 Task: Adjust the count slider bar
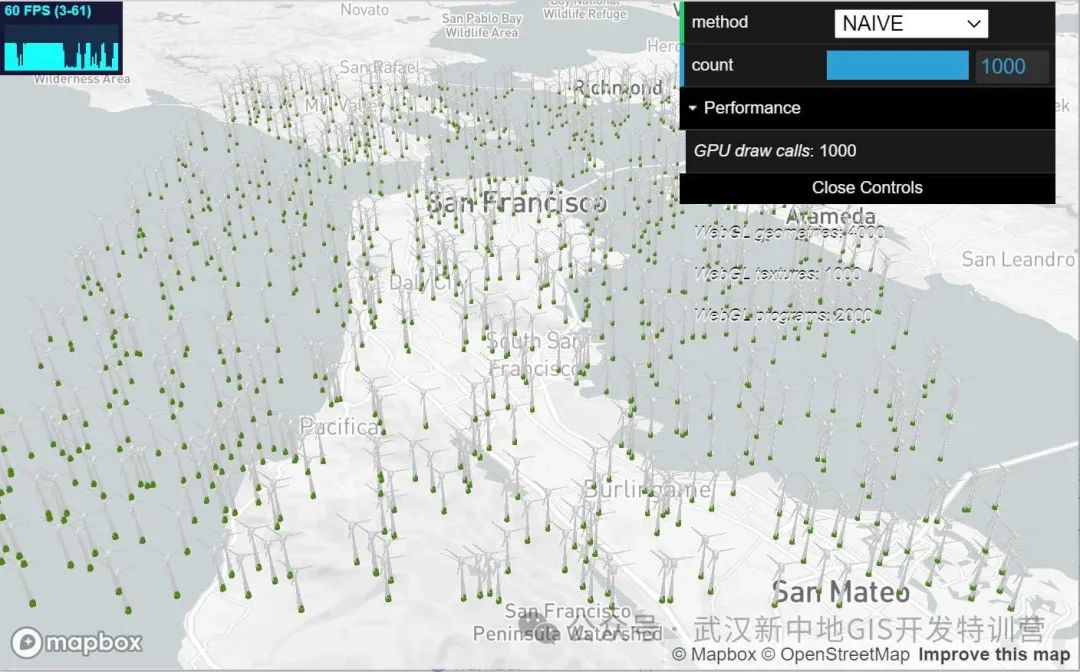(897, 65)
